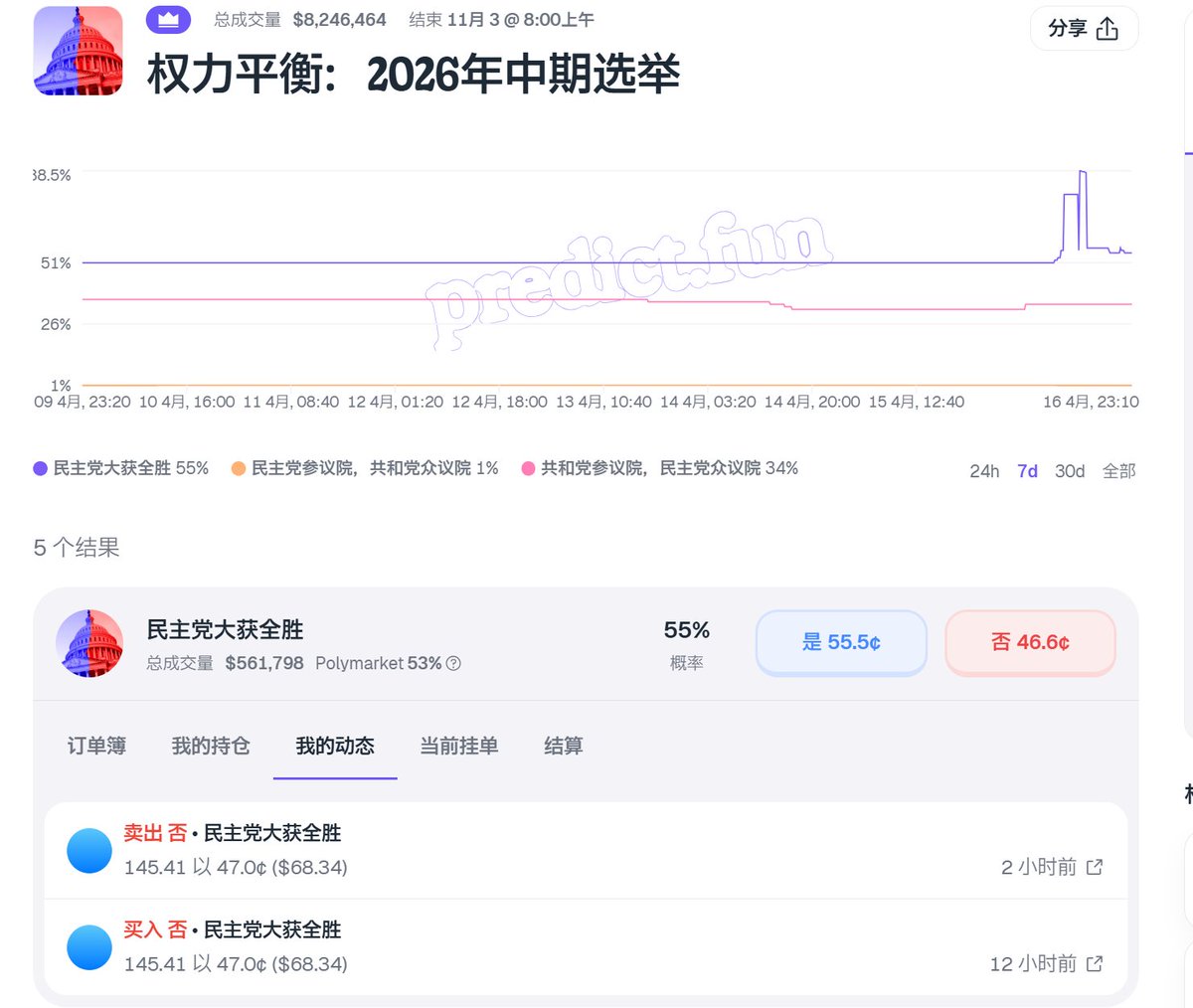Switch to the 订单簿 tab

click(x=94, y=747)
